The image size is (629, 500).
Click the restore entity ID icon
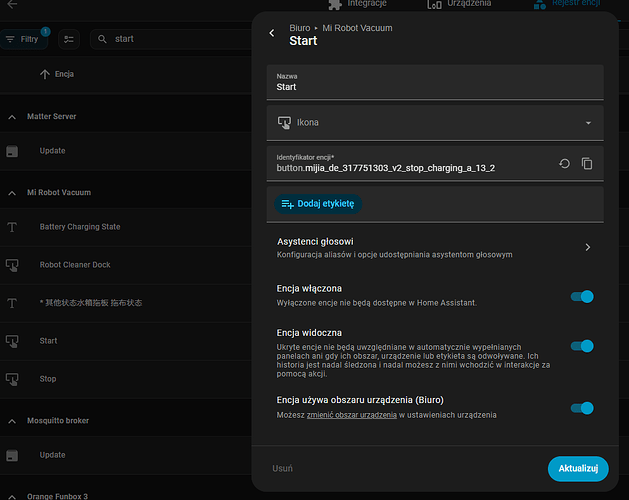[564, 163]
